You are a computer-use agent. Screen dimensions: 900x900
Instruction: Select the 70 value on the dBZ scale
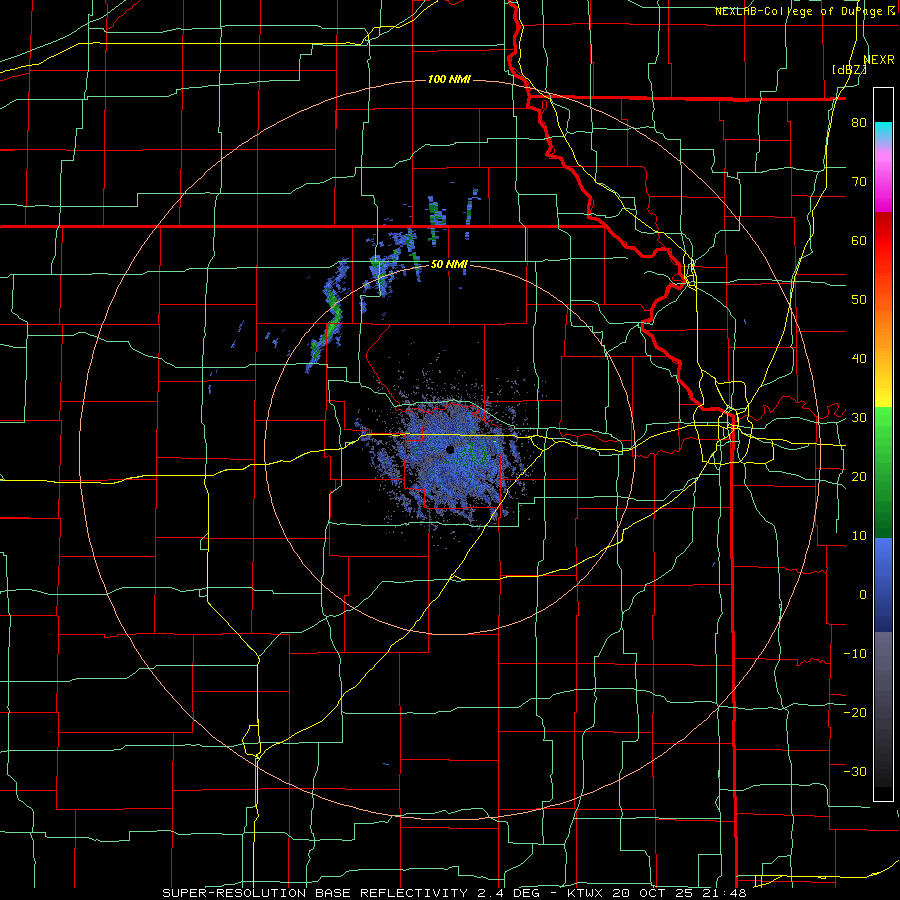859,181
